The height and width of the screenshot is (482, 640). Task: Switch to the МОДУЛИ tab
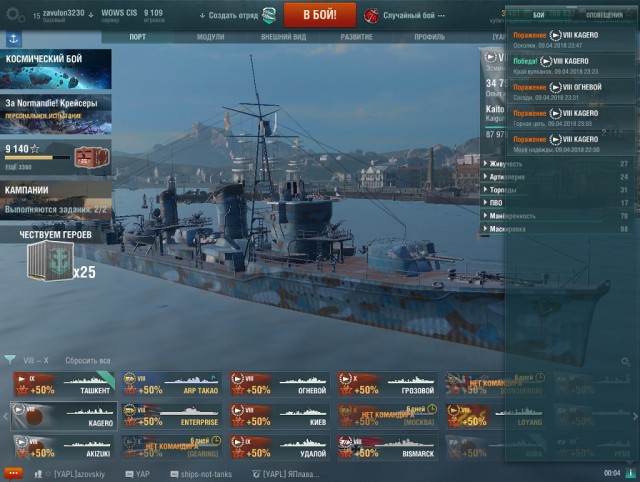pos(211,37)
